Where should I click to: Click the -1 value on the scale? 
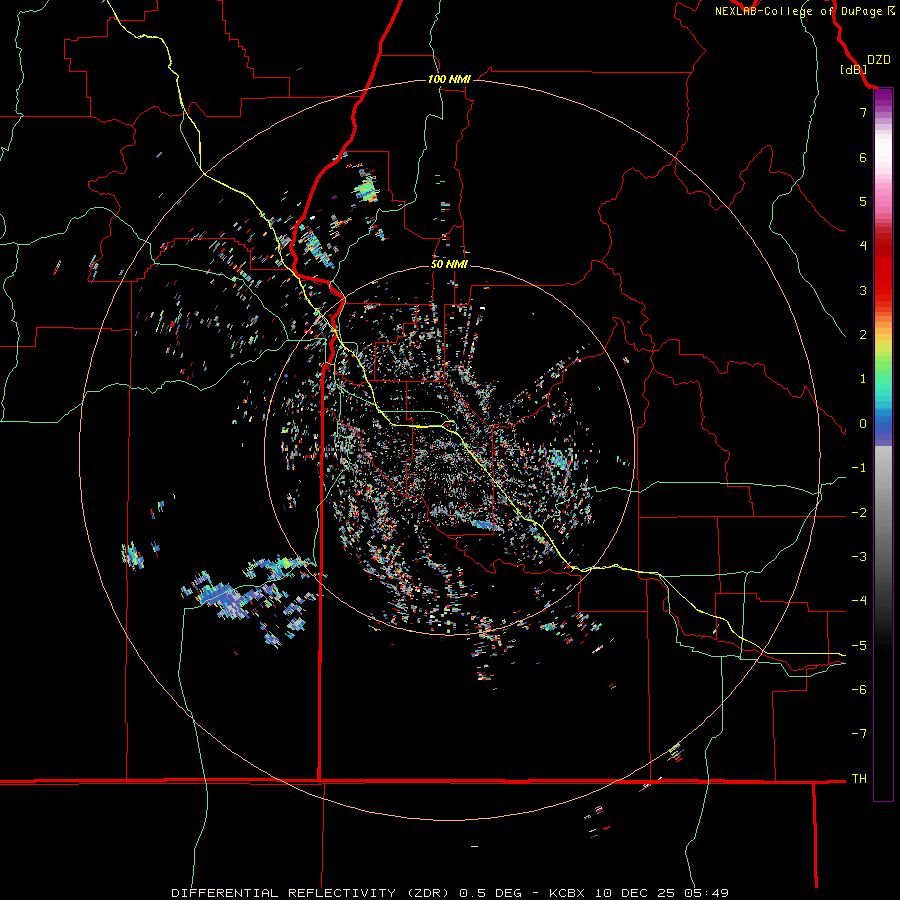[x=859, y=468]
